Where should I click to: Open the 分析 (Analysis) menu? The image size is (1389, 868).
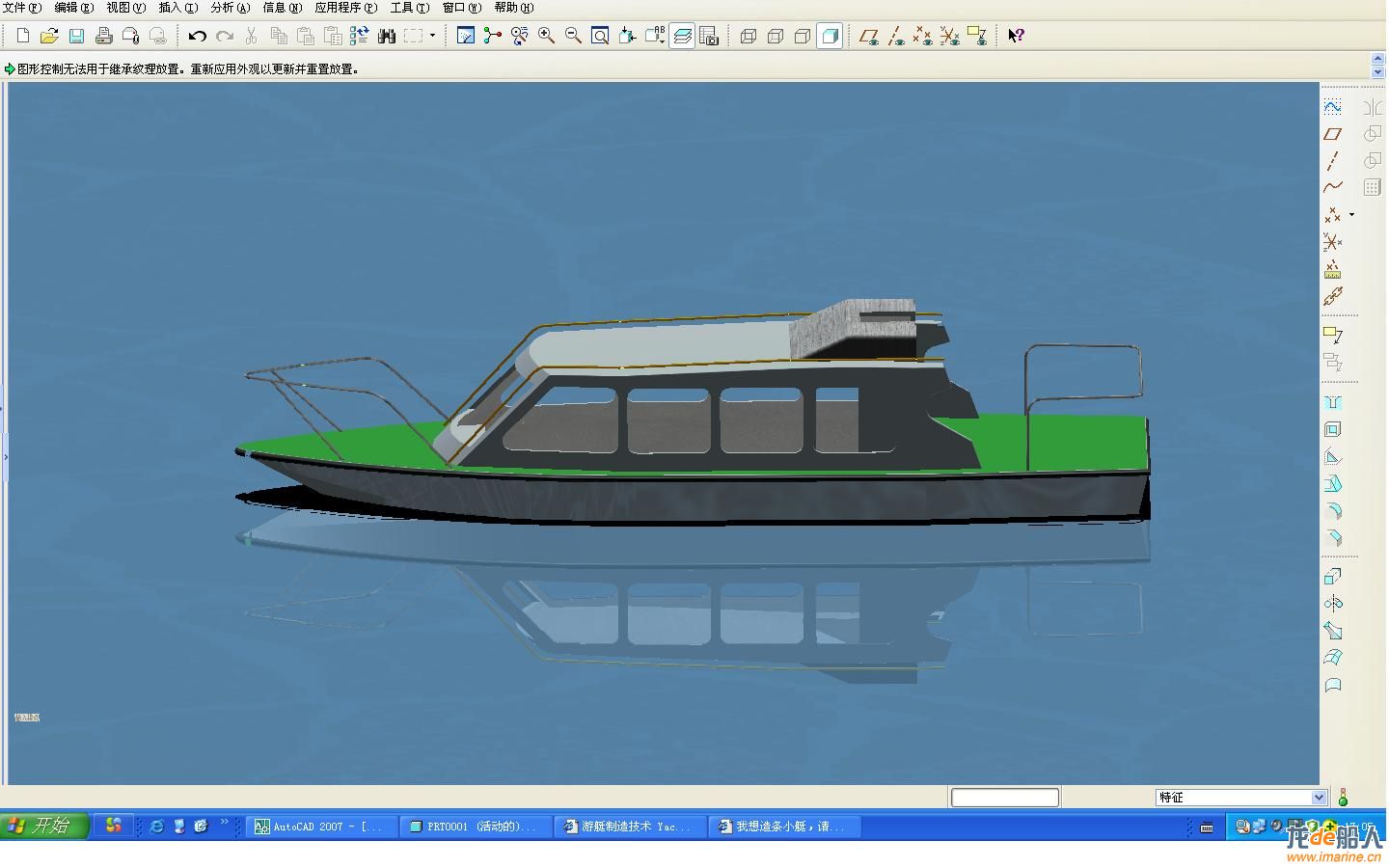pos(231,8)
